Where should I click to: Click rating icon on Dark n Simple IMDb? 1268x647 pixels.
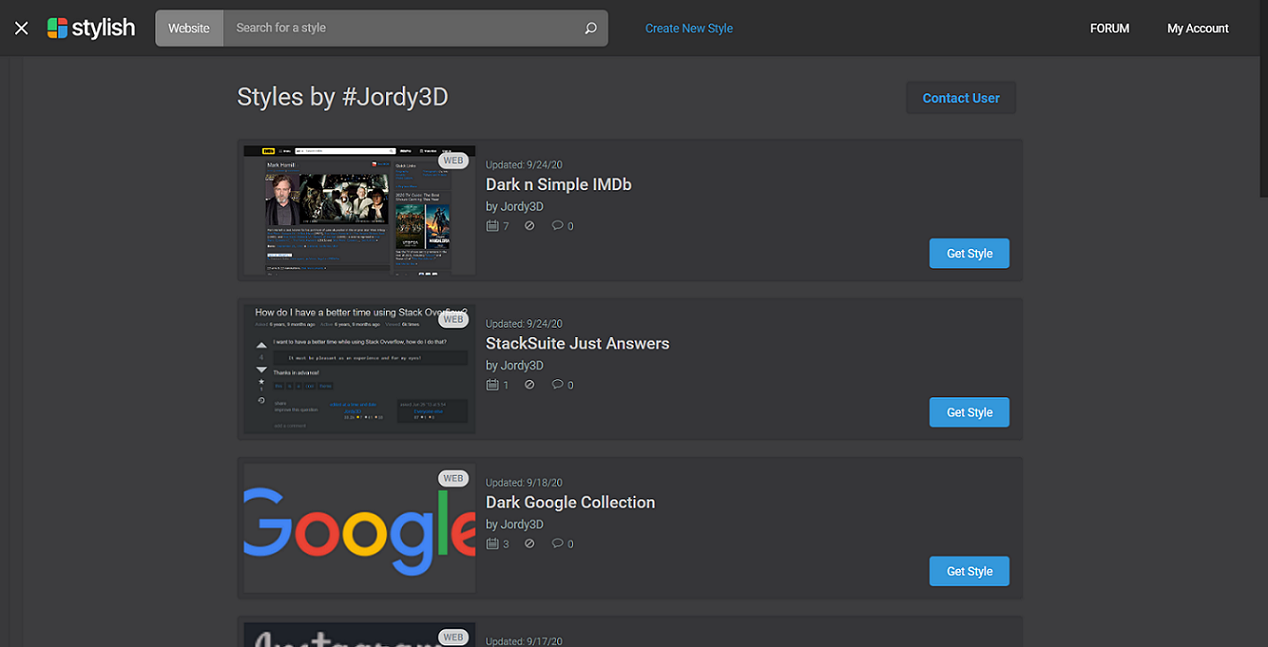coord(529,226)
